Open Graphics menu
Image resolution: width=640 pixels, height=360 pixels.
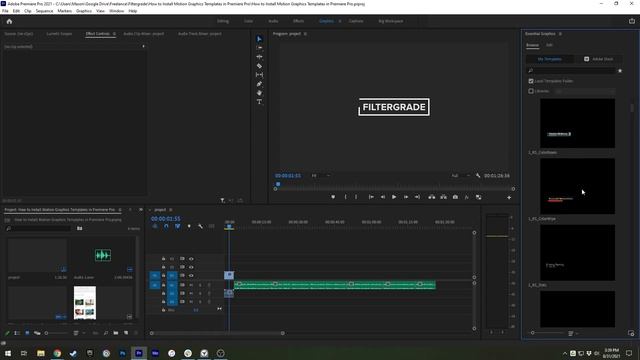[x=84, y=11]
